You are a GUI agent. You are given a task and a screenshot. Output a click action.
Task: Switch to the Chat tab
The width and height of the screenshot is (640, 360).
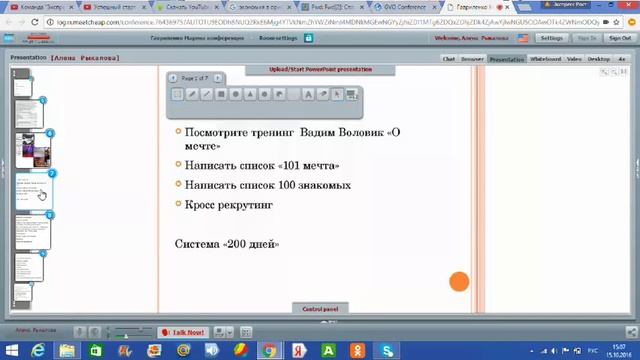(x=449, y=59)
